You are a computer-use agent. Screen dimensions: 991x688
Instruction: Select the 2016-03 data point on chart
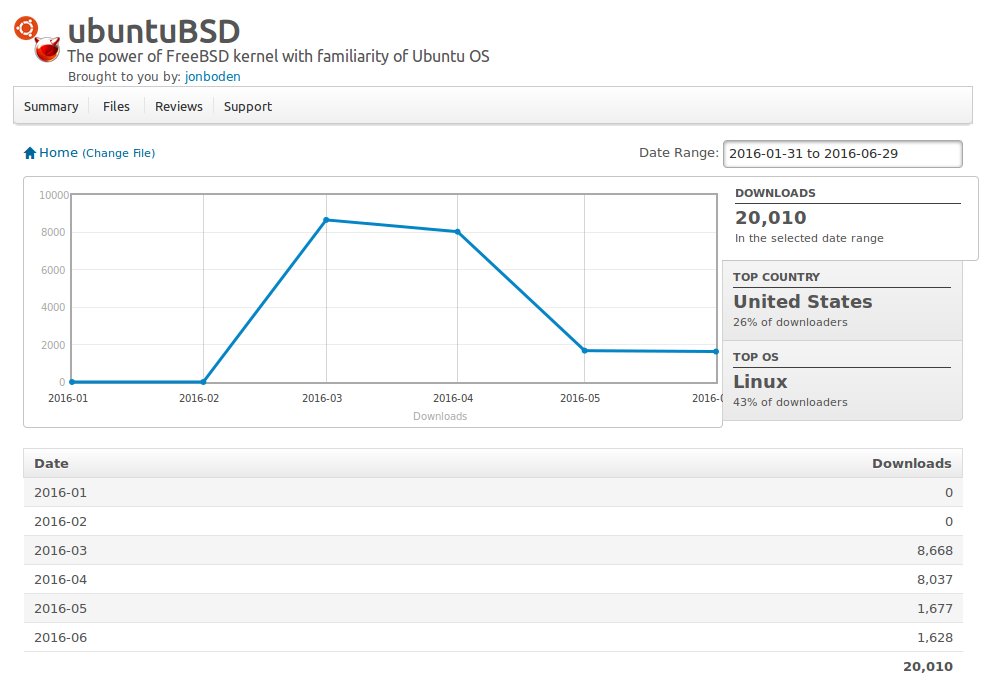coord(326,220)
